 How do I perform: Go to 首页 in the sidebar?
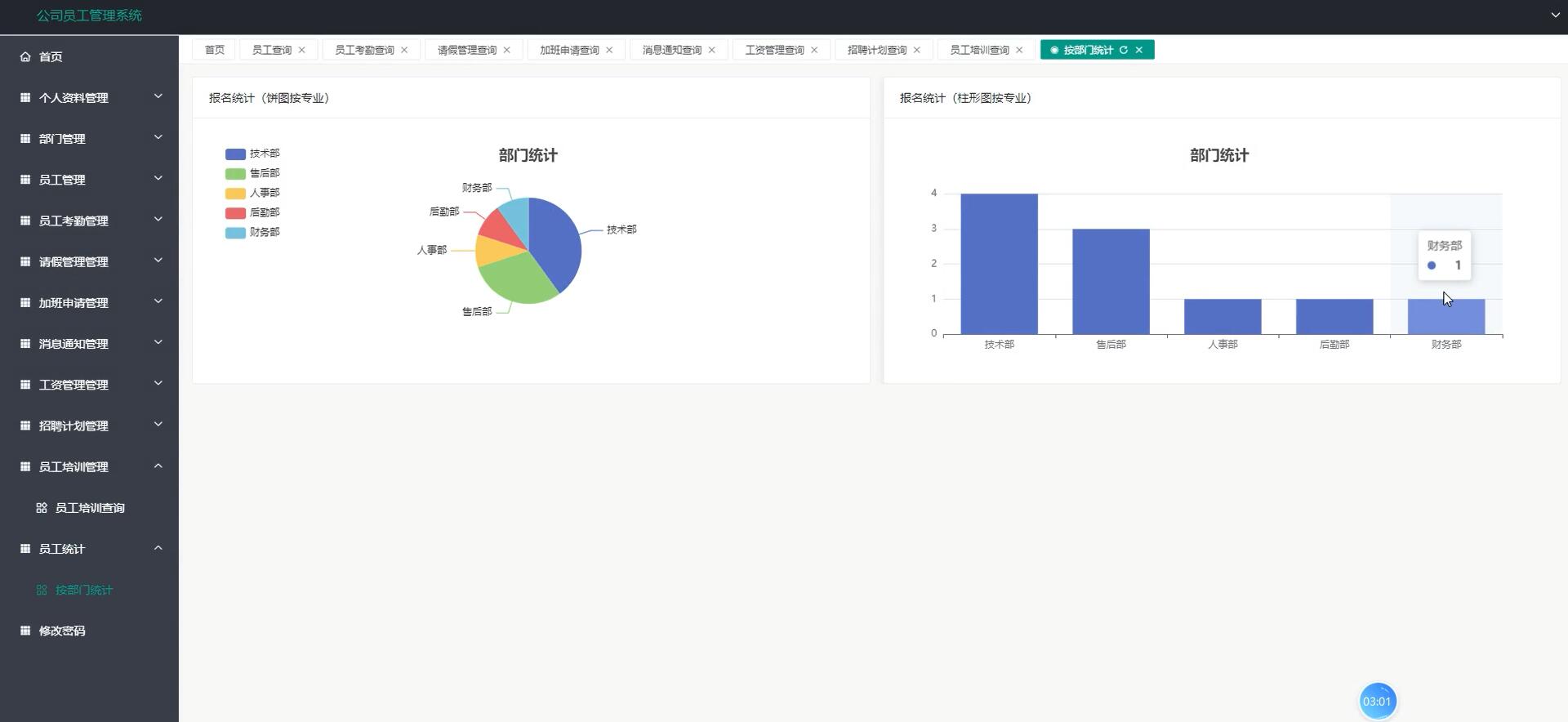[x=89, y=56]
